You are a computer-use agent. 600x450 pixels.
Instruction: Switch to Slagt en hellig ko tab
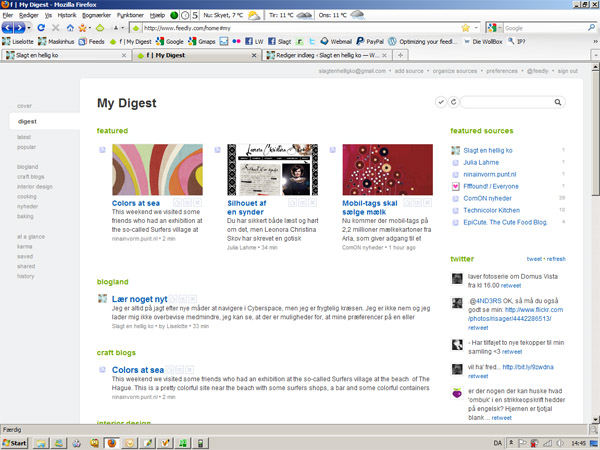coord(67,55)
